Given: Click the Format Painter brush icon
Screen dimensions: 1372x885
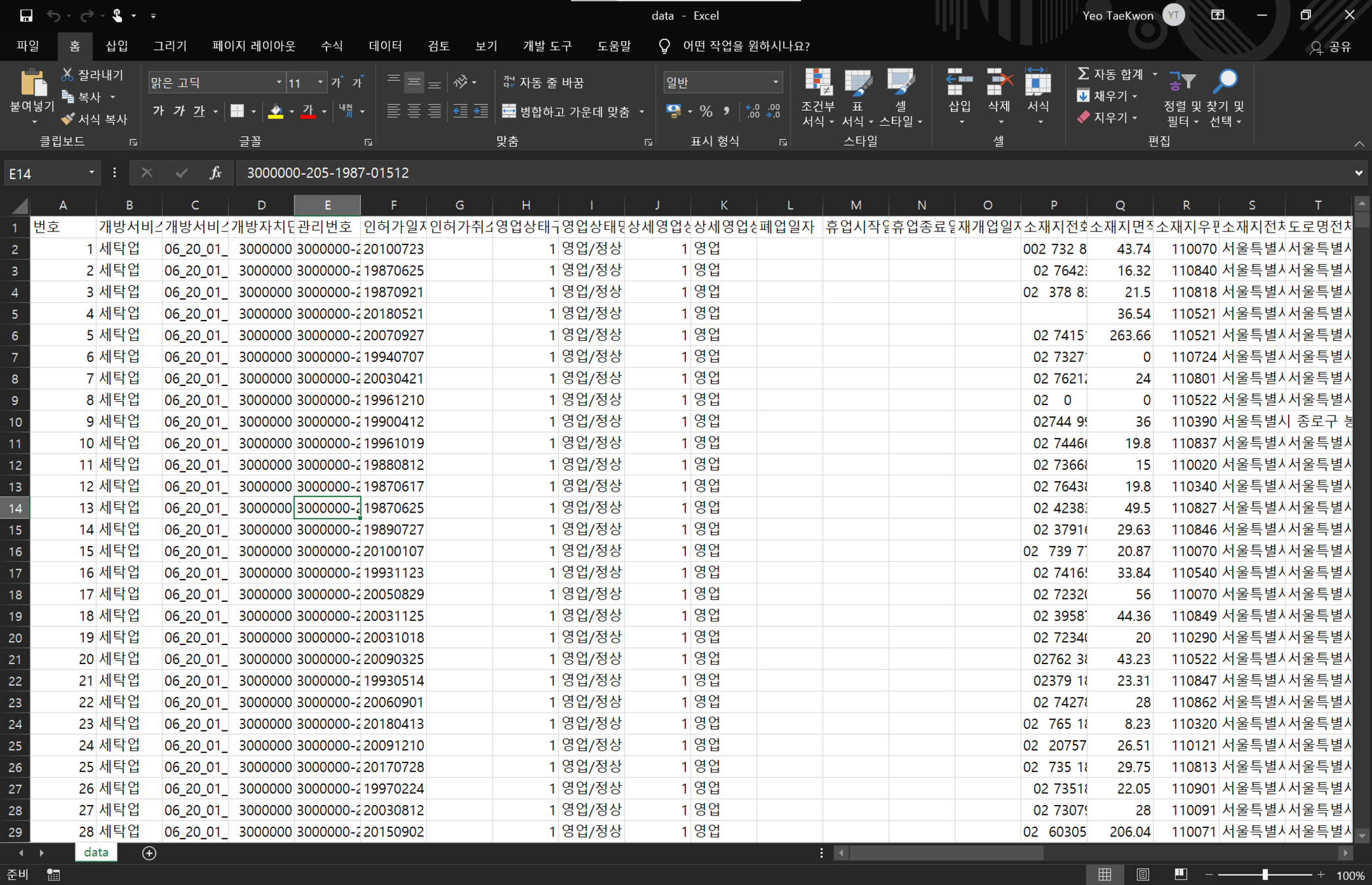Looking at the screenshot, I should [68, 119].
